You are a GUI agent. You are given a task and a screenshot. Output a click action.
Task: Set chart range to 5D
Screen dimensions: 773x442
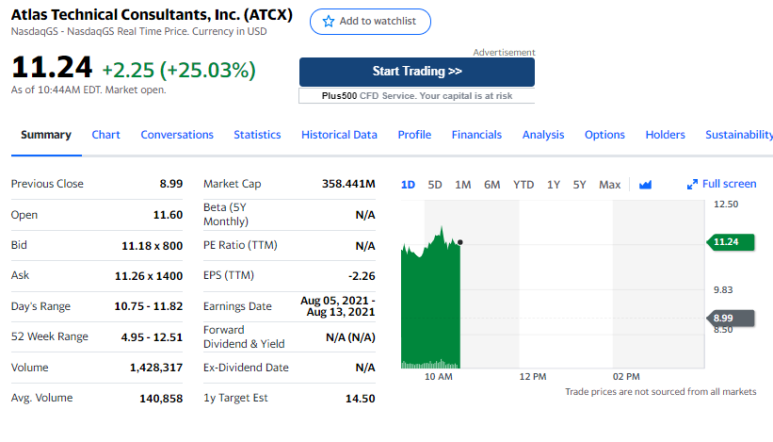[x=435, y=185]
